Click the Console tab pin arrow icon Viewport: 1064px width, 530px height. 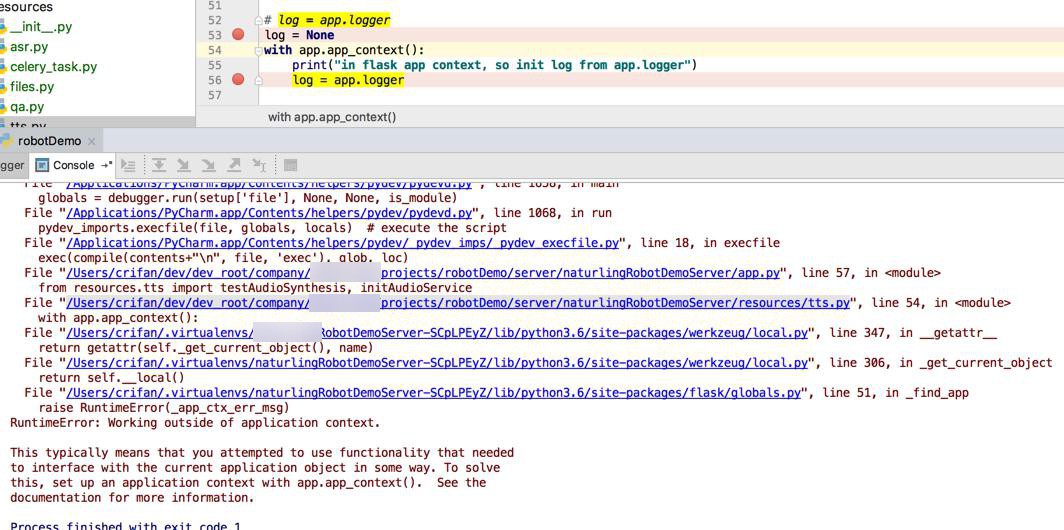tap(106, 165)
